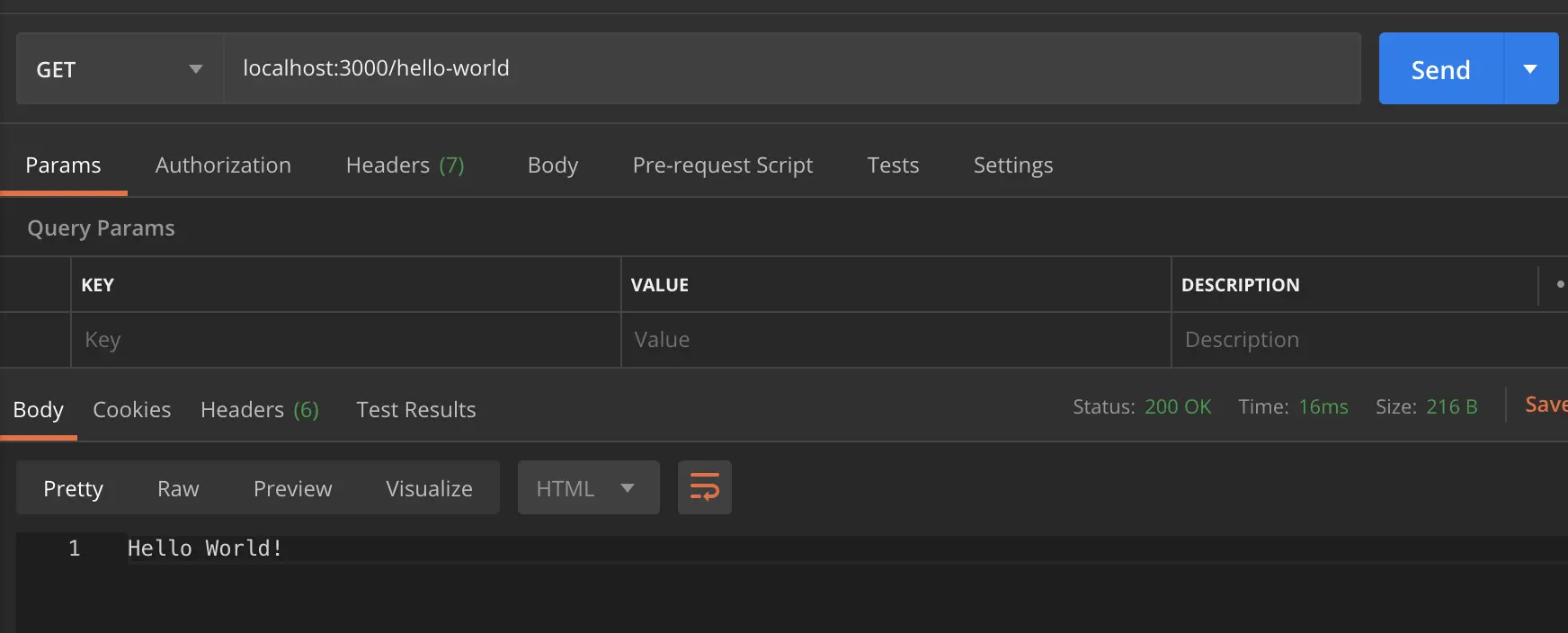Select the Visualize response view
The width and height of the screenshot is (1568, 633).
pos(429,488)
